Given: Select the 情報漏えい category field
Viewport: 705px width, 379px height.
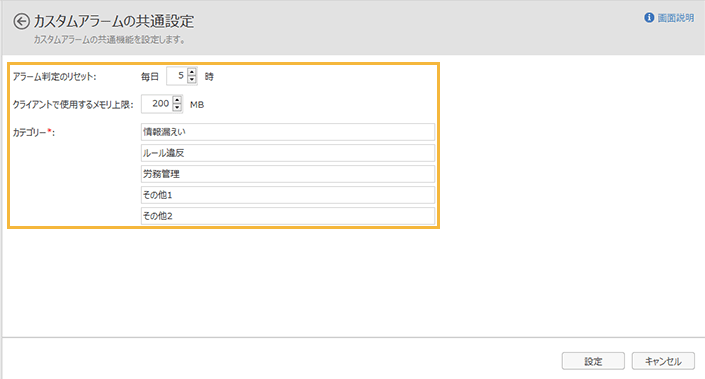Looking at the screenshot, I should tap(288, 132).
